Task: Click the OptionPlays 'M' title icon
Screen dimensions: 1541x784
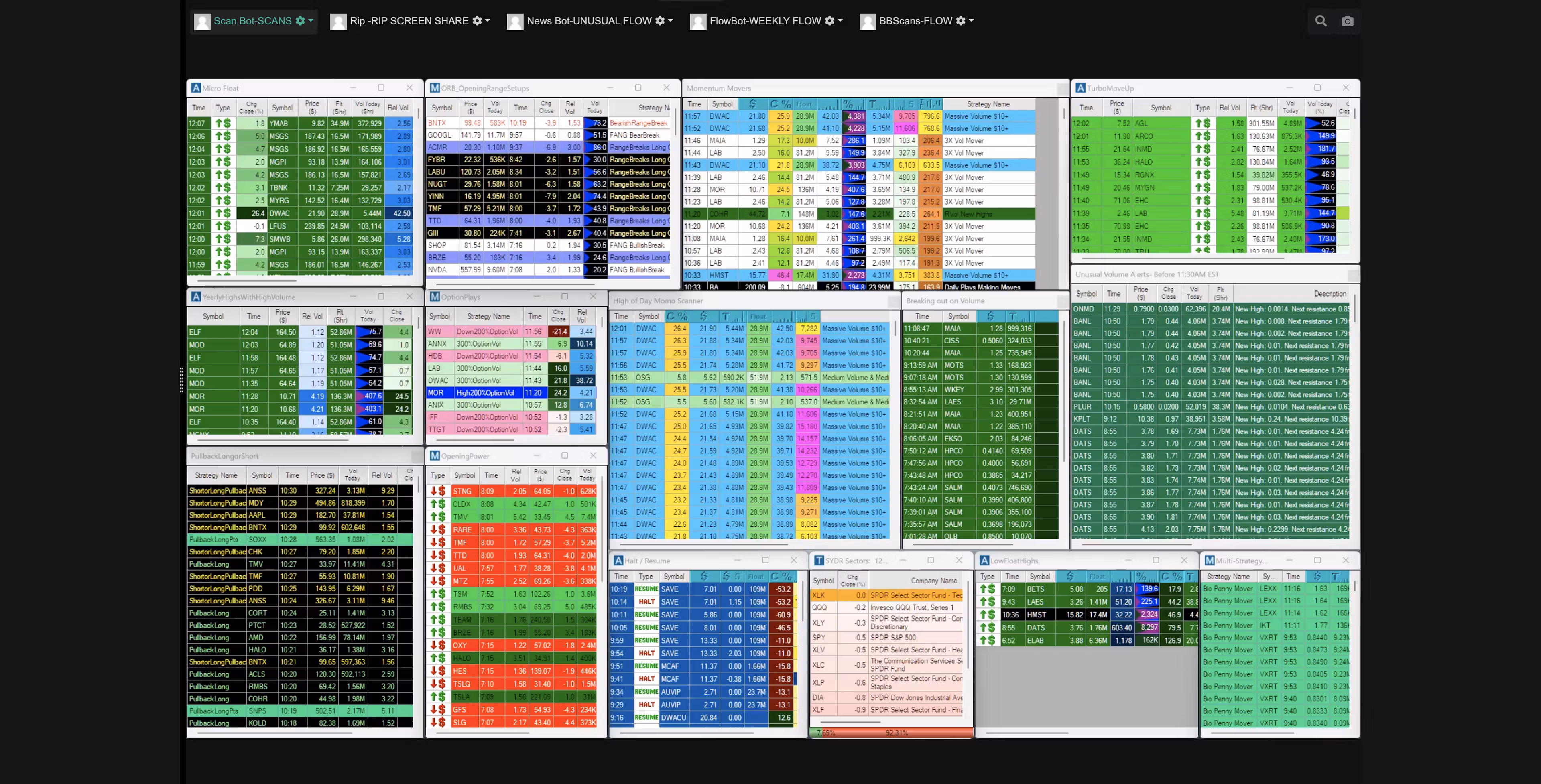Action: (435, 297)
